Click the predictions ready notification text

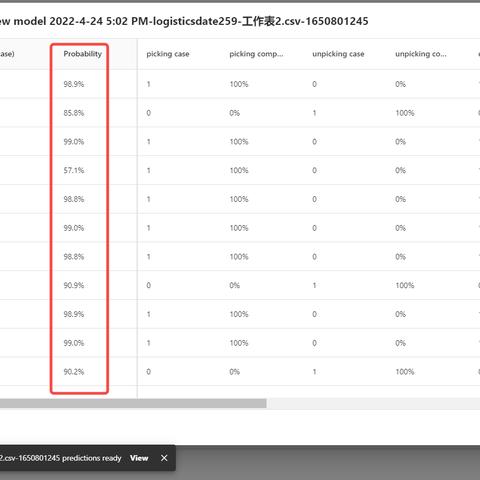[x=60, y=458]
